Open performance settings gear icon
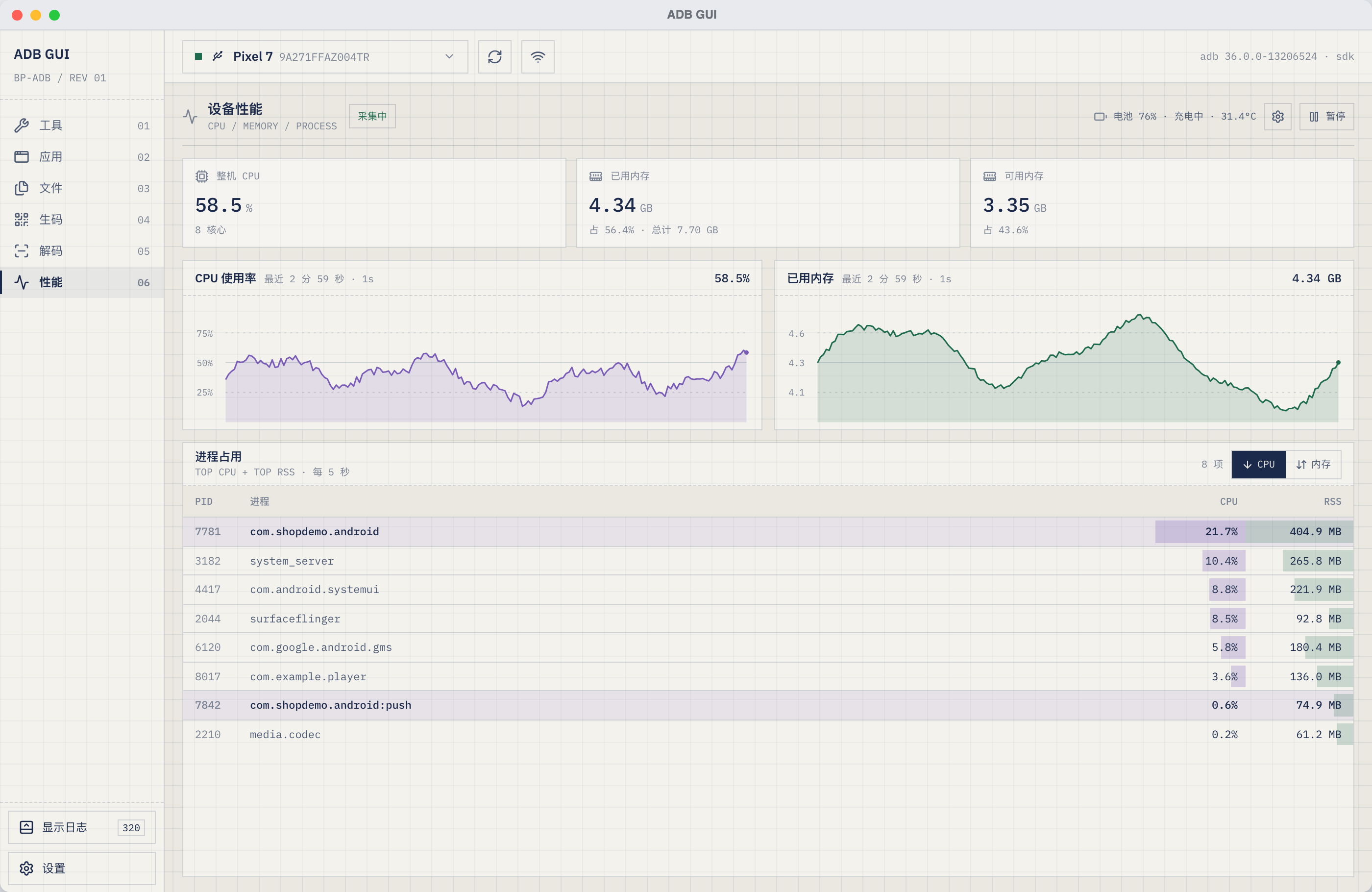Image resolution: width=1372 pixels, height=892 pixels. [x=1277, y=117]
